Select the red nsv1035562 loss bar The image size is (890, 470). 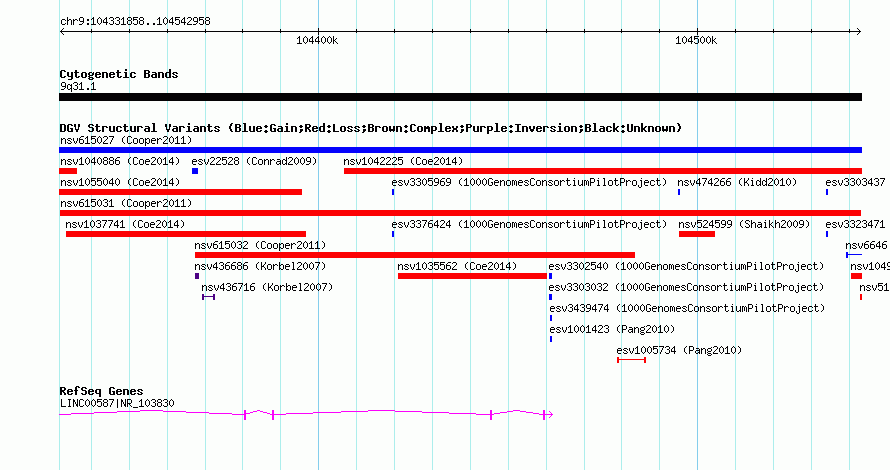point(472,276)
